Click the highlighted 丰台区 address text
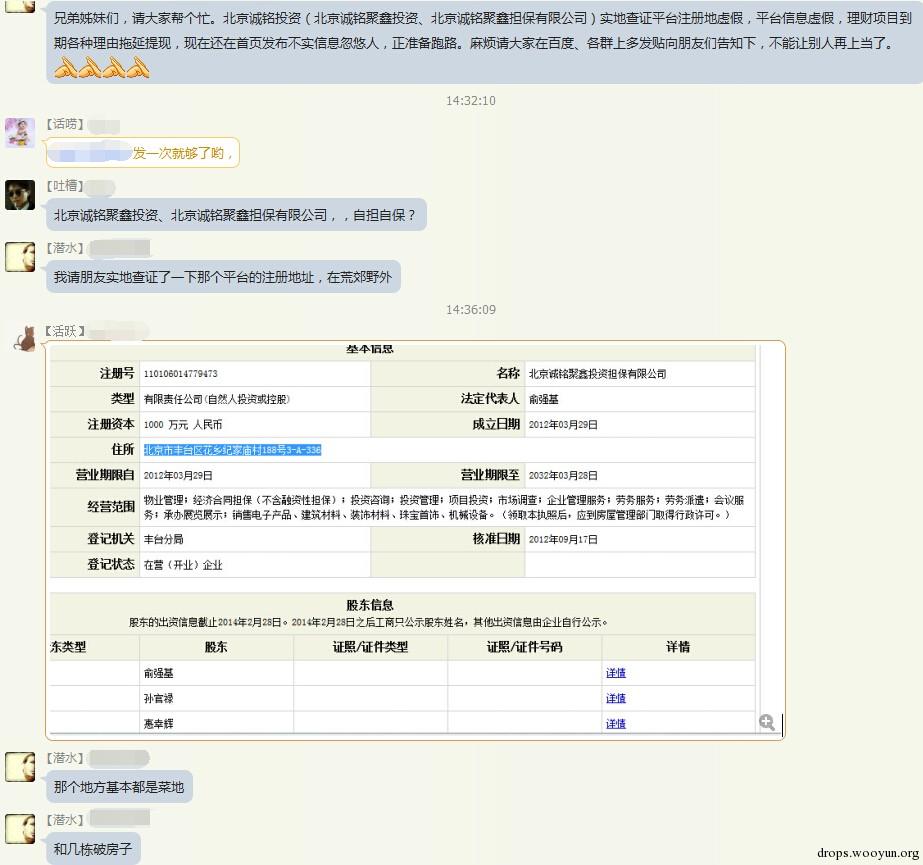923x865 pixels. [232, 450]
